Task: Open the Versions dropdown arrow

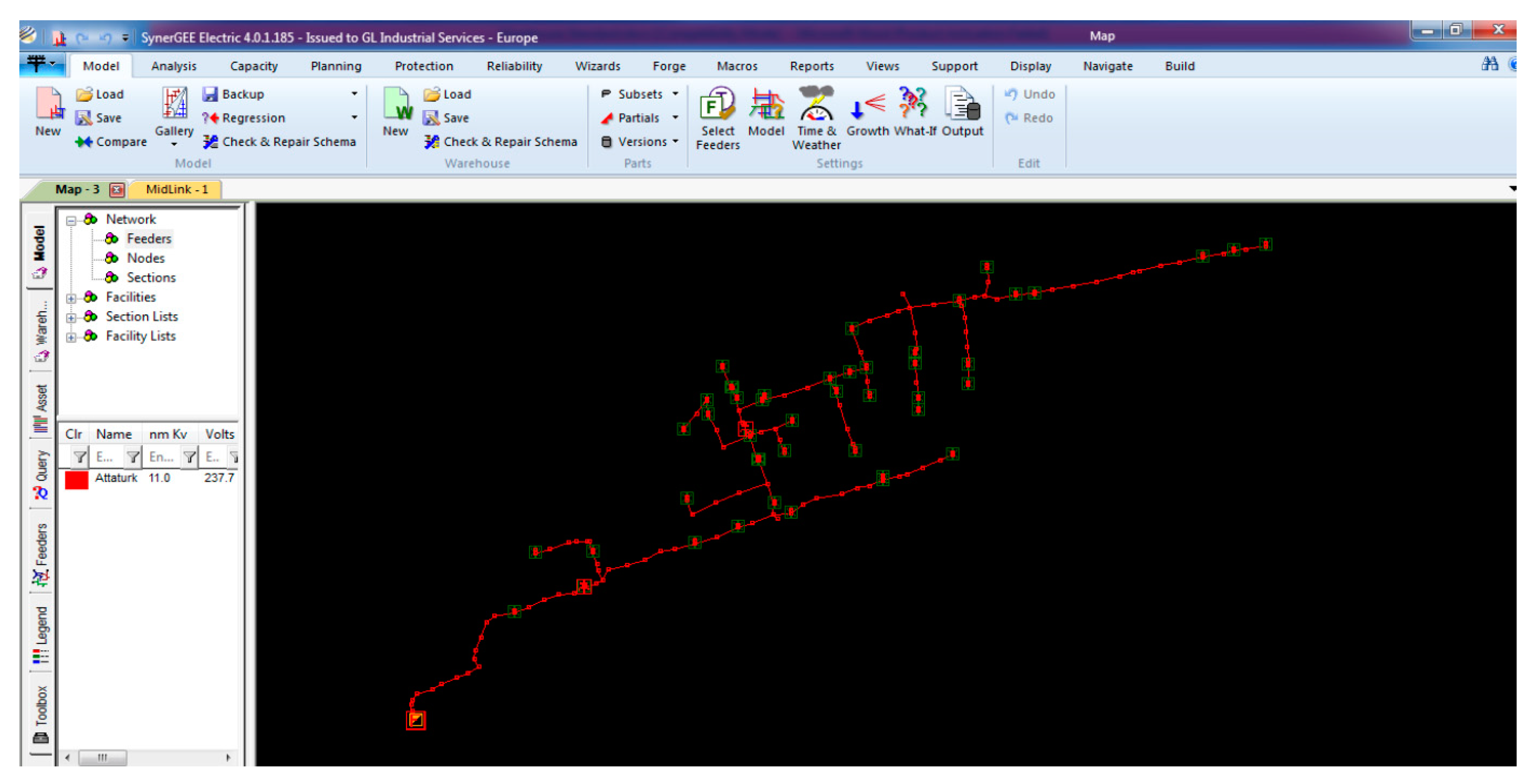Action: click(x=675, y=142)
